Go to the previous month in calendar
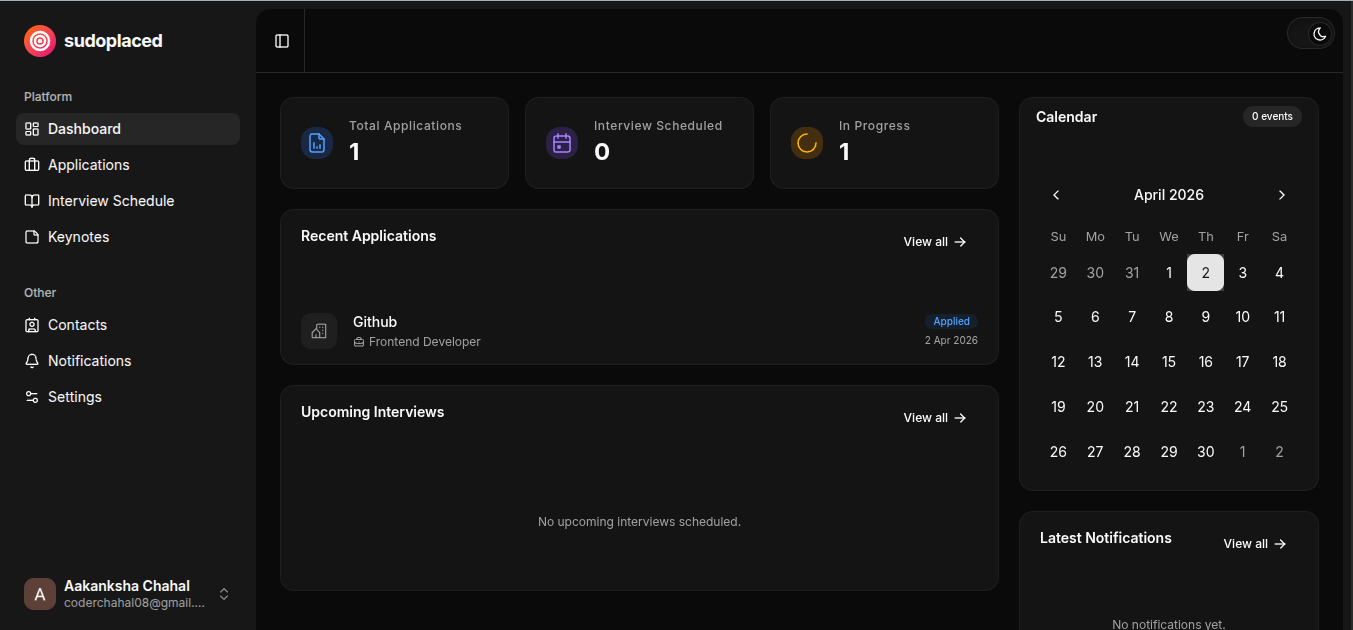Image resolution: width=1353 pixels, height=630 pixels. pos(1056,195)
